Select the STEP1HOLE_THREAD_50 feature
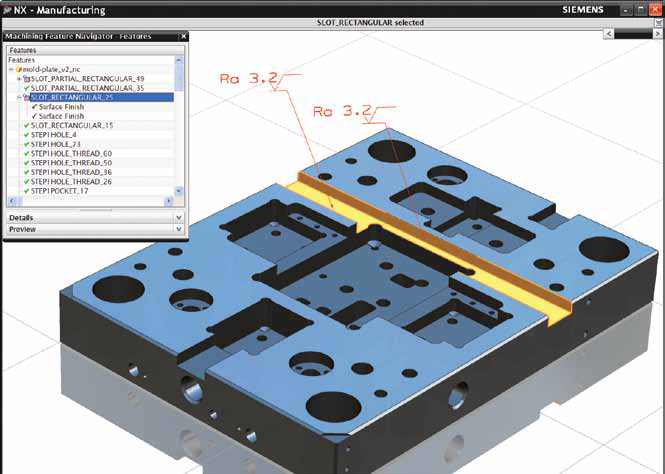This screenshot has width=665, height=474. pos(71,163)
